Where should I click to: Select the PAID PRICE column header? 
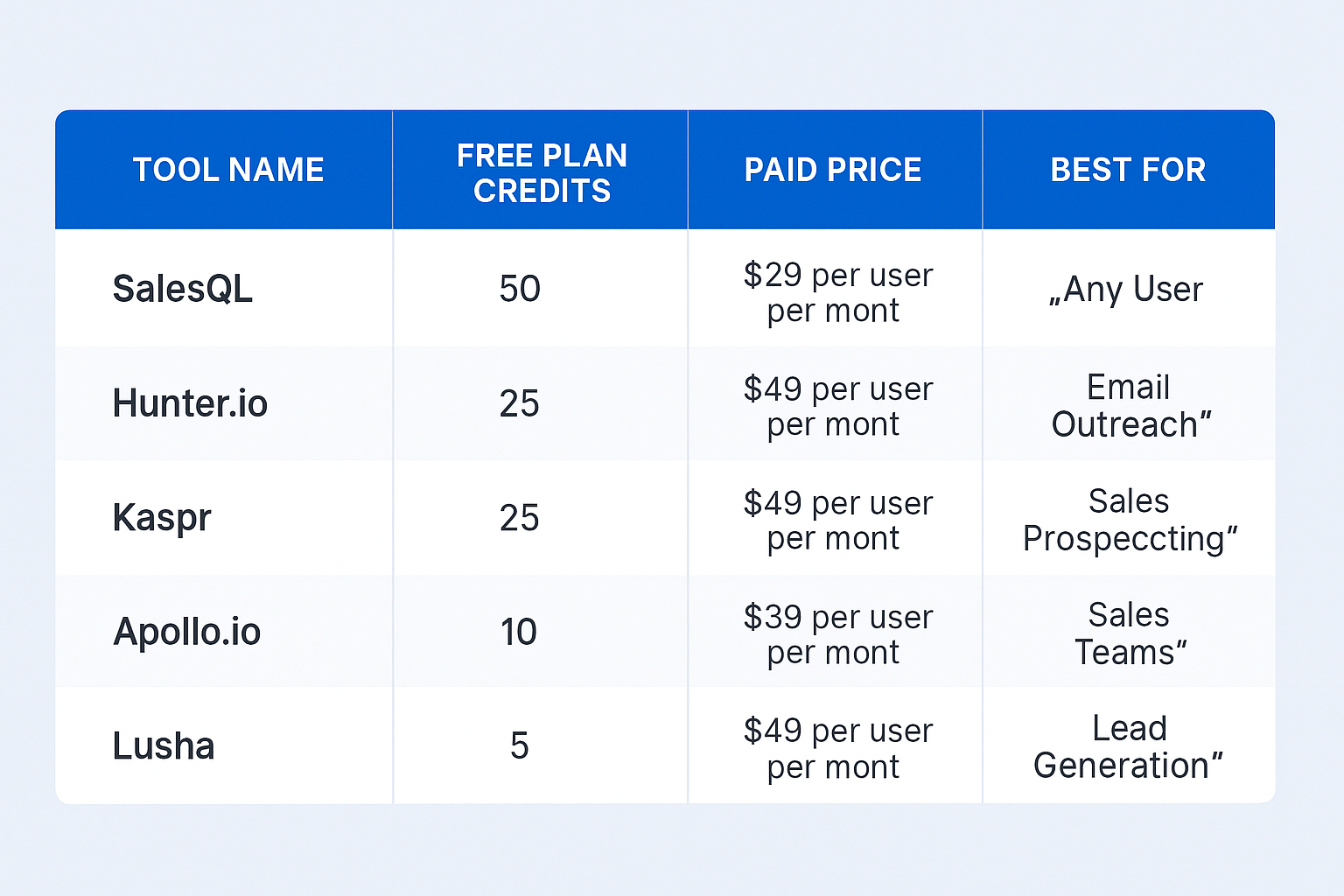point(833,170)
